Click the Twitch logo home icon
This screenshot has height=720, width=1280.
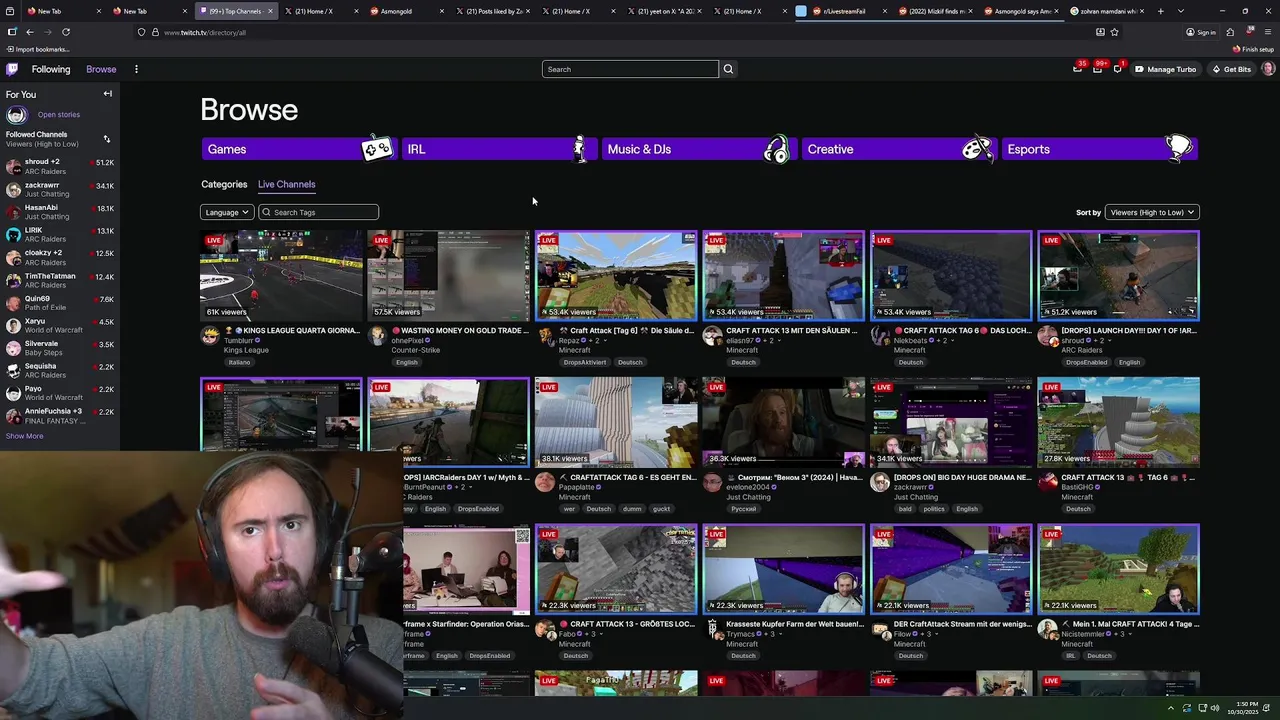[12, 69]
